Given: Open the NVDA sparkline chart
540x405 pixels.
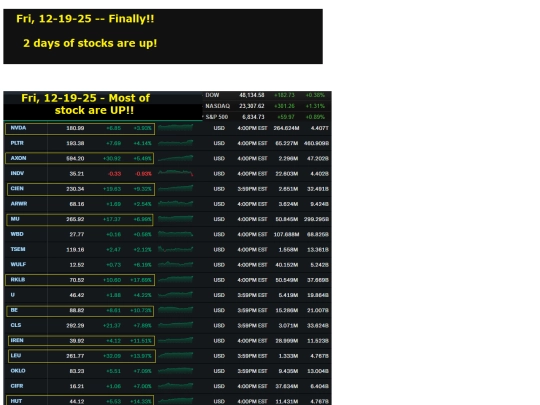Looking at the screenshot, I should (176, 128).
